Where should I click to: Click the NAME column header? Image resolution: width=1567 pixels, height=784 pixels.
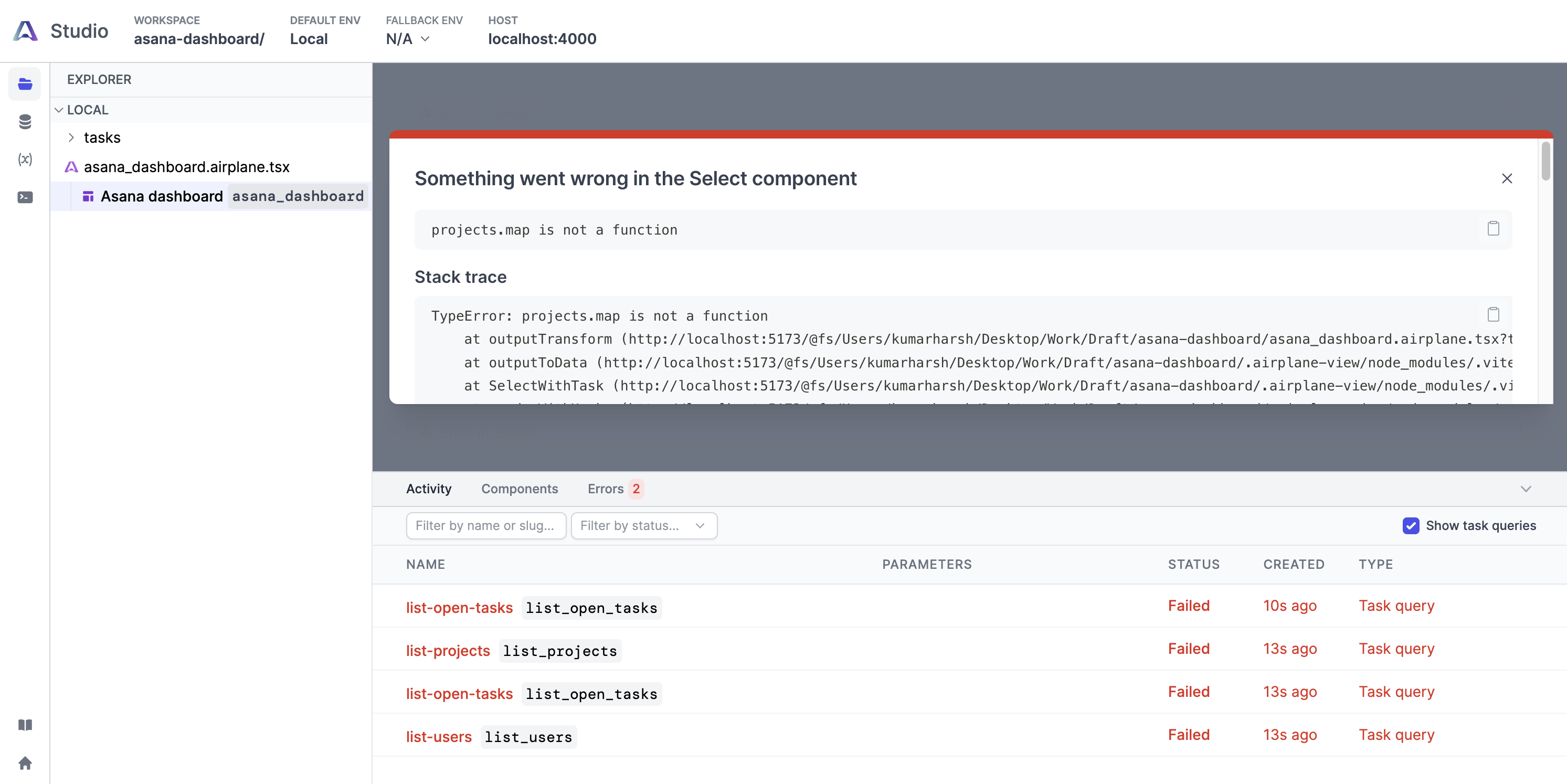coord(425,565)
